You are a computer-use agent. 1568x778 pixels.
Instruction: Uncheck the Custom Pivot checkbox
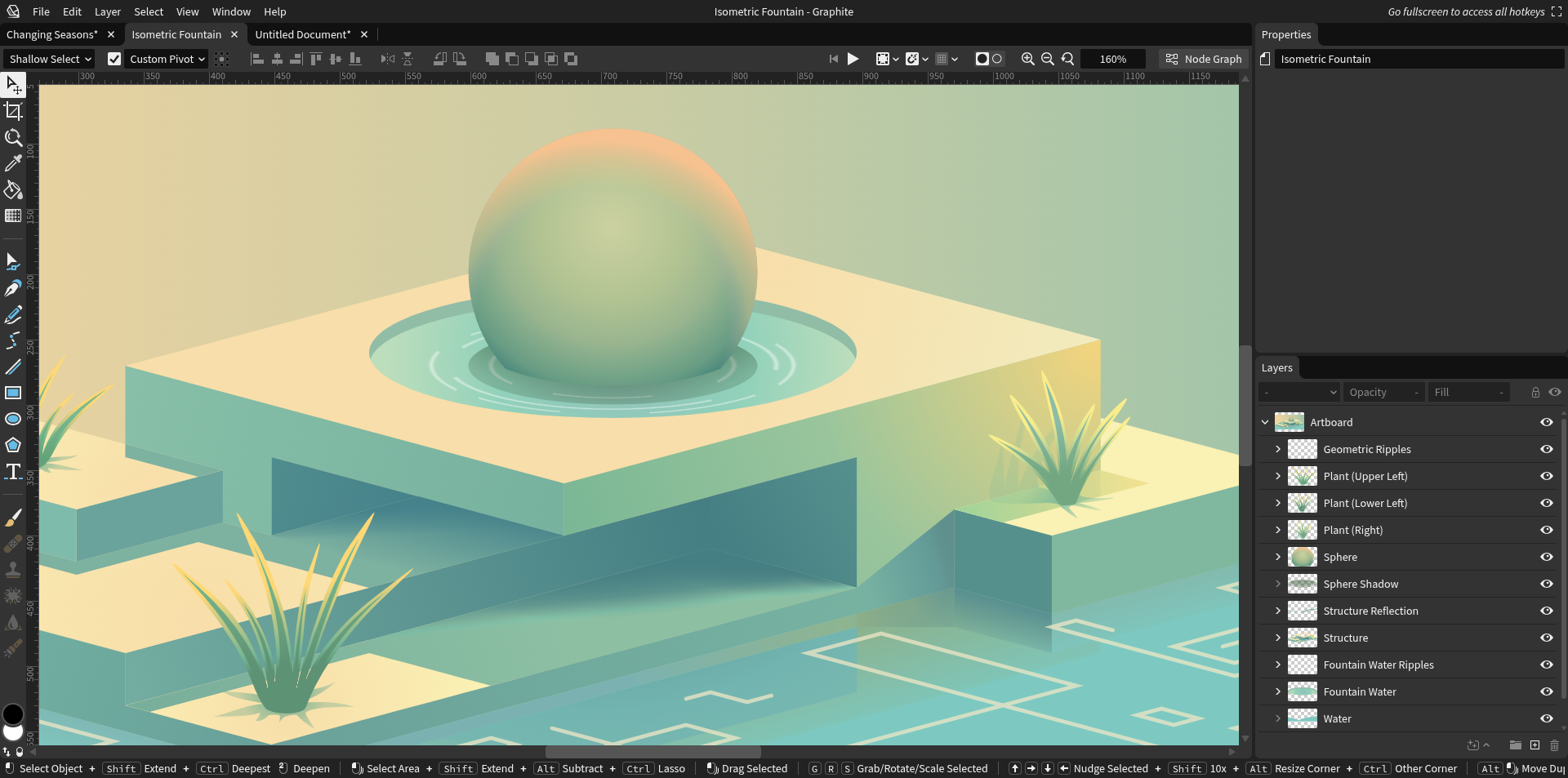[114, 59]
